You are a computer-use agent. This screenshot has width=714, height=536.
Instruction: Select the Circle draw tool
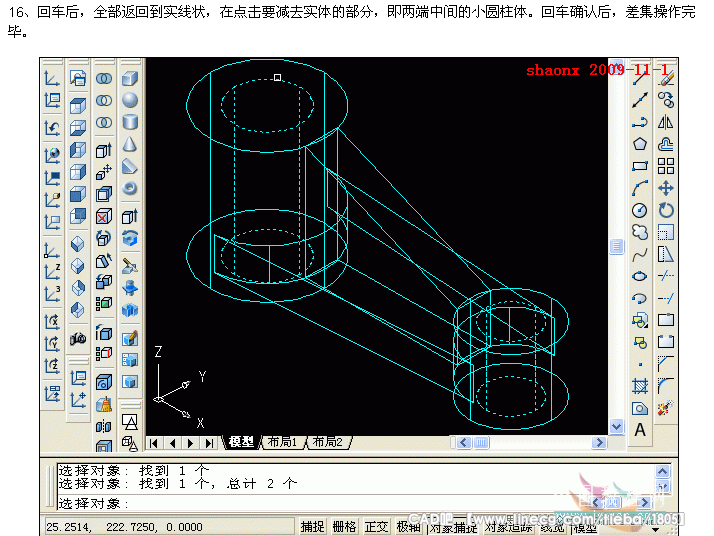[x=640, y=210]
